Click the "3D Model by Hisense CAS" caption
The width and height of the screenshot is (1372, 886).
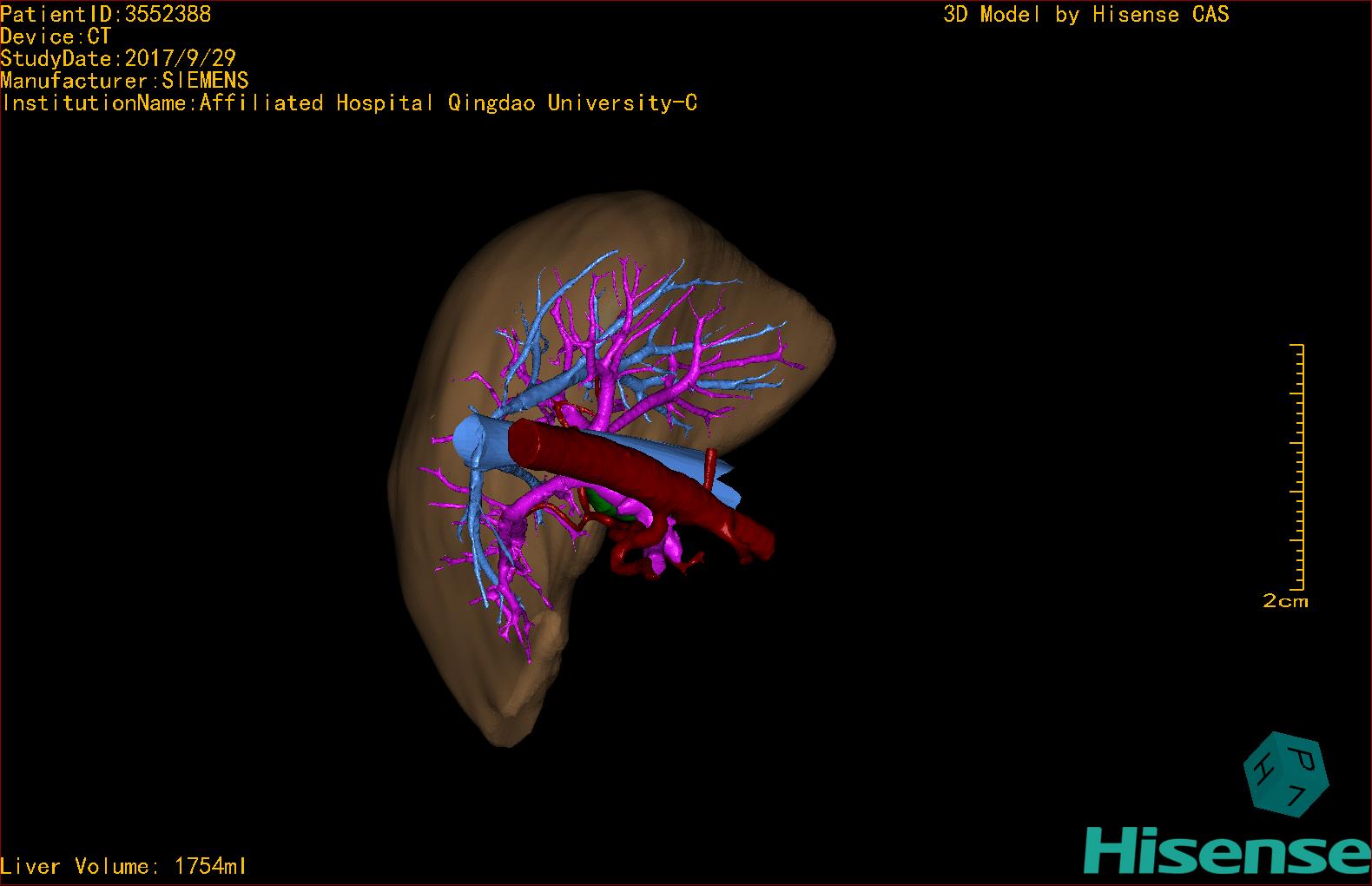pyautogui.click(x=1086, y=14)
